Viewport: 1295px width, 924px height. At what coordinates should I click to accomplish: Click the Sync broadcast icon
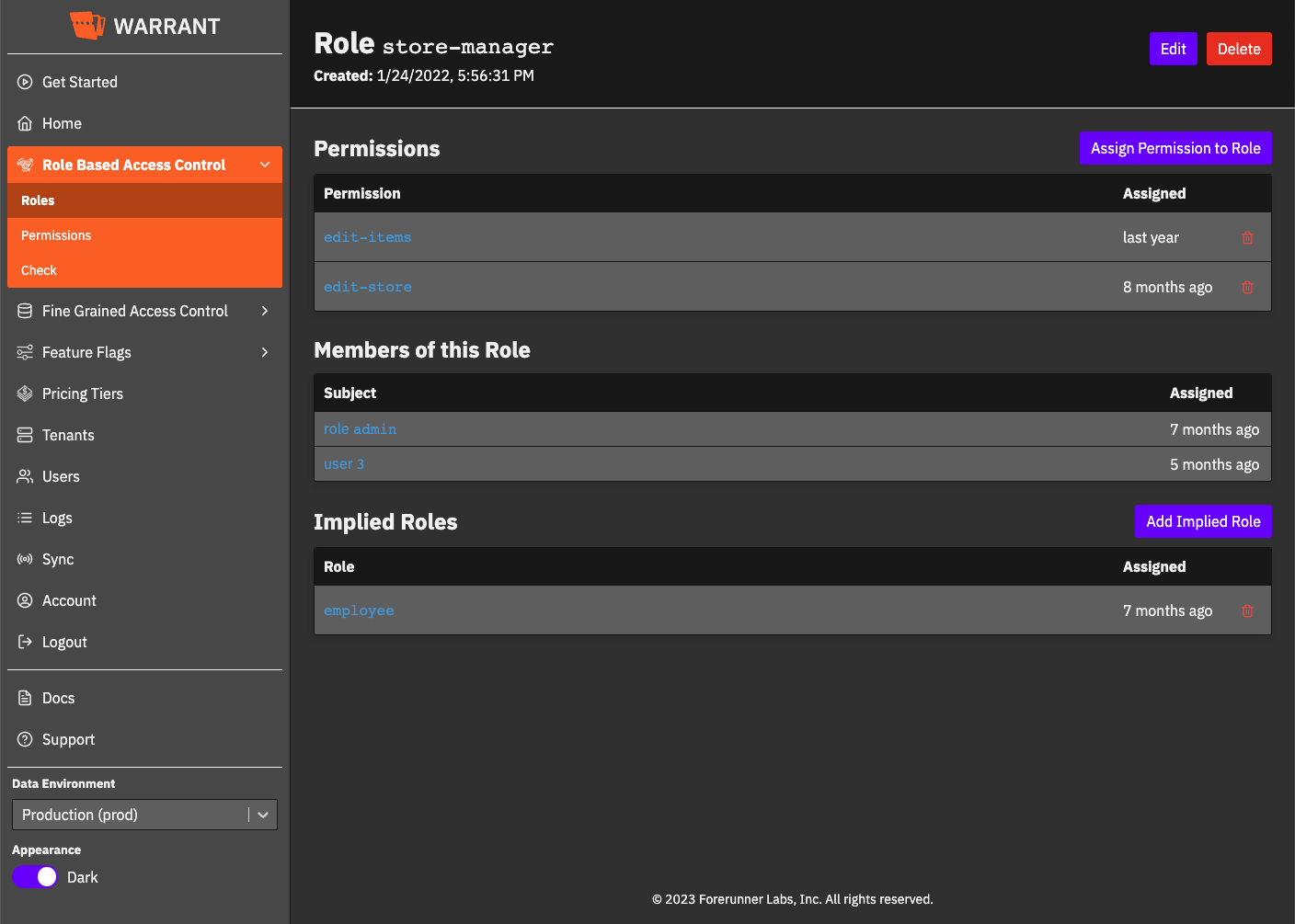pyautogui.click(x=25, y=560)
